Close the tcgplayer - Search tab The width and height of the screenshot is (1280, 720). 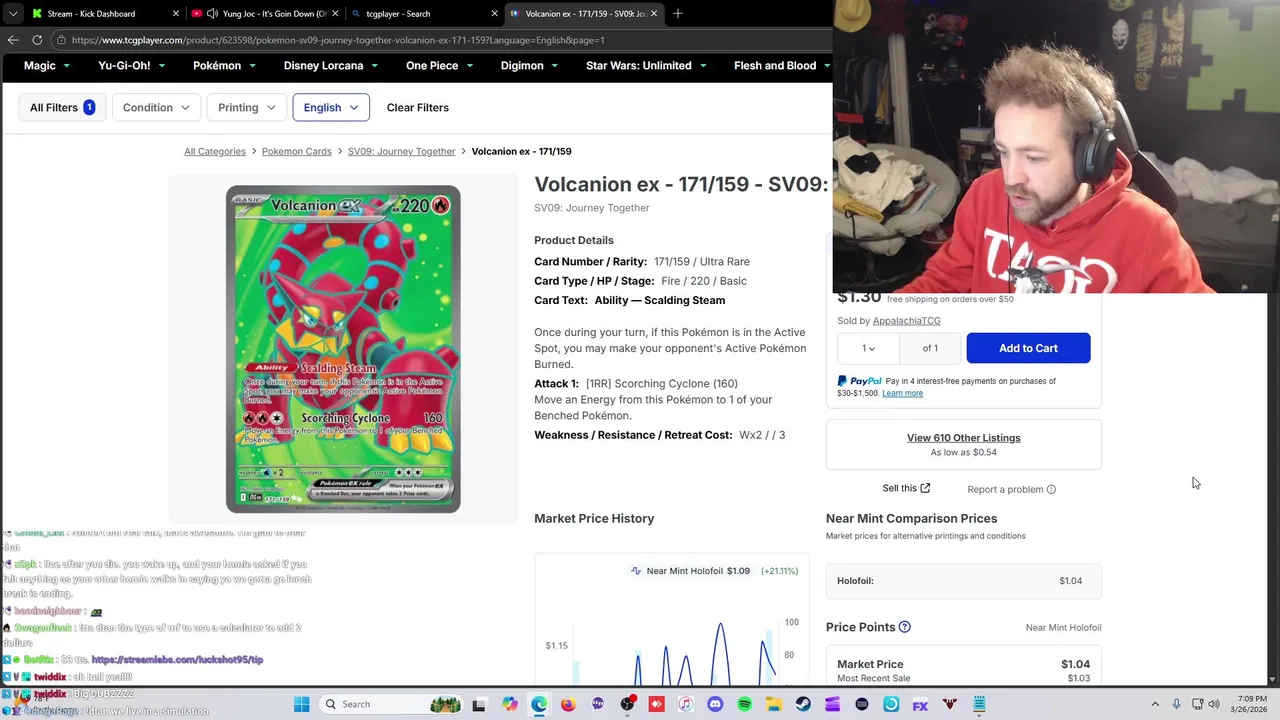point(494,13)
